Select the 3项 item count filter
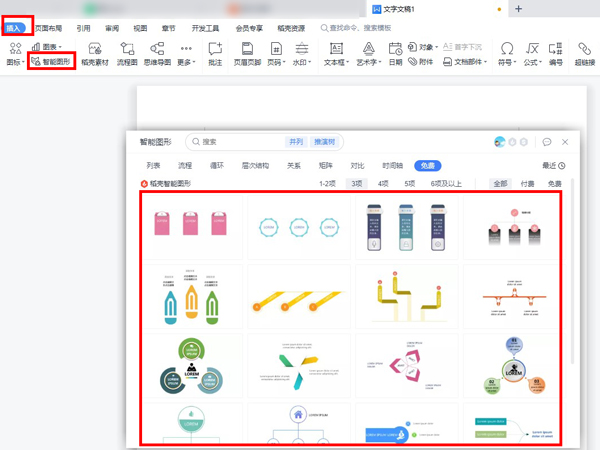The height and width of the screenshot is (450, 600). tap(356, 184)
